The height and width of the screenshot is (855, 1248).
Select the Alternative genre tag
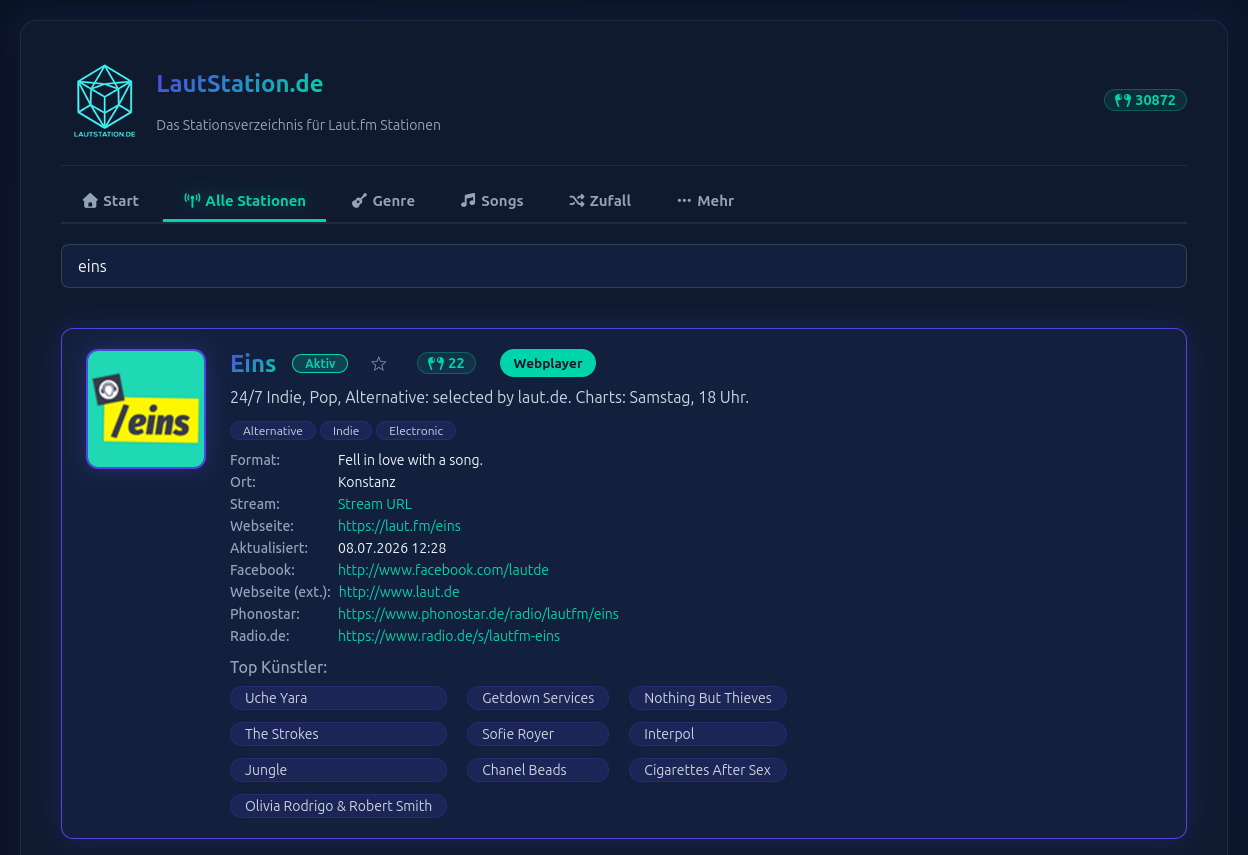273,431
